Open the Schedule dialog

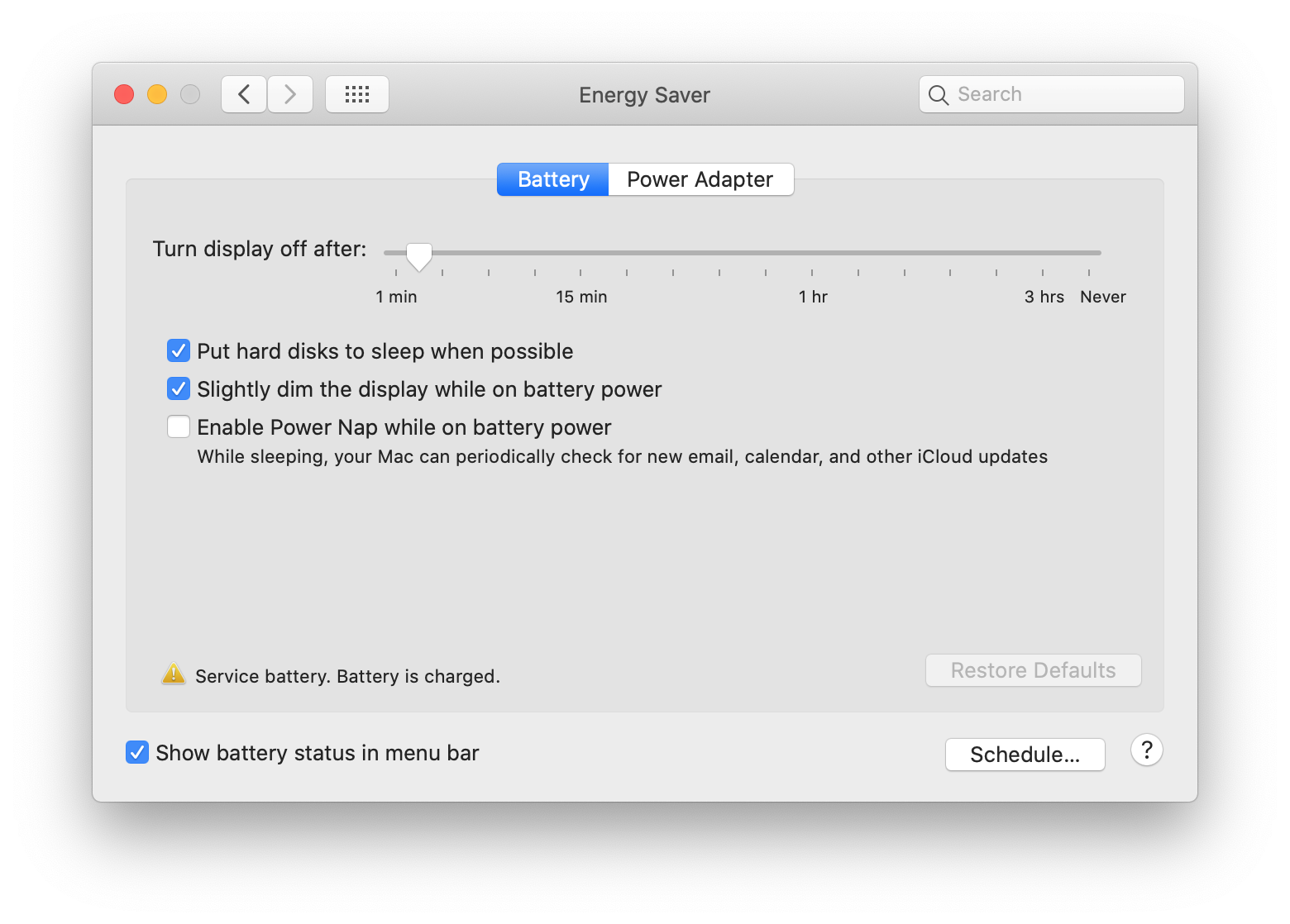[1025, 754]
